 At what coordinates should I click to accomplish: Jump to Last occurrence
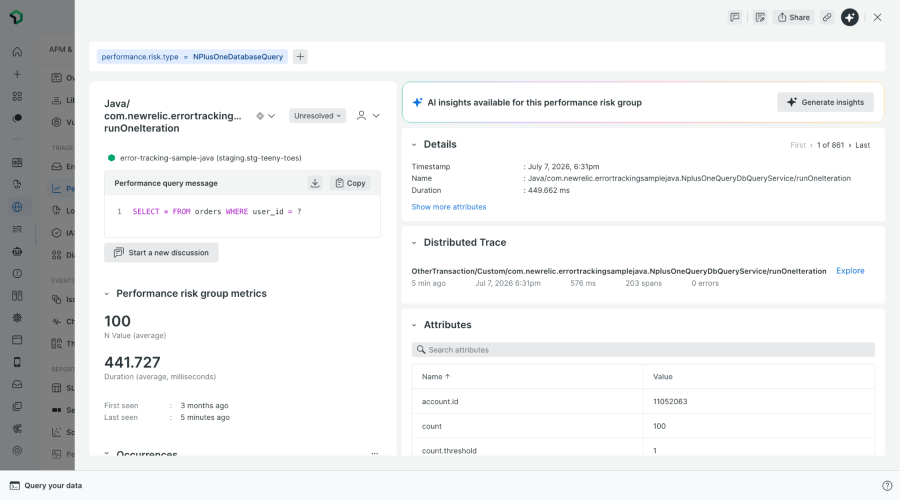pos(863,145)
